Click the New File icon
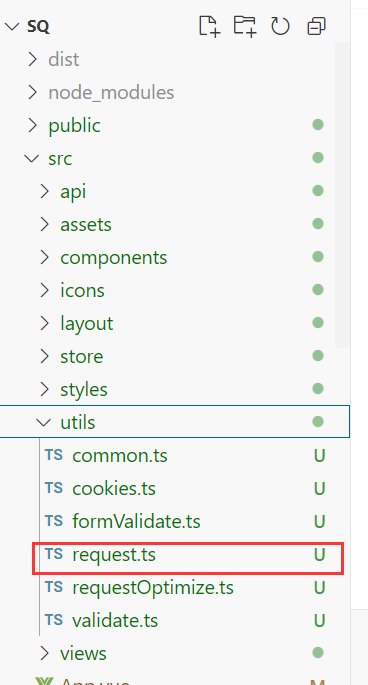The image size is (368, 685). 209,26
